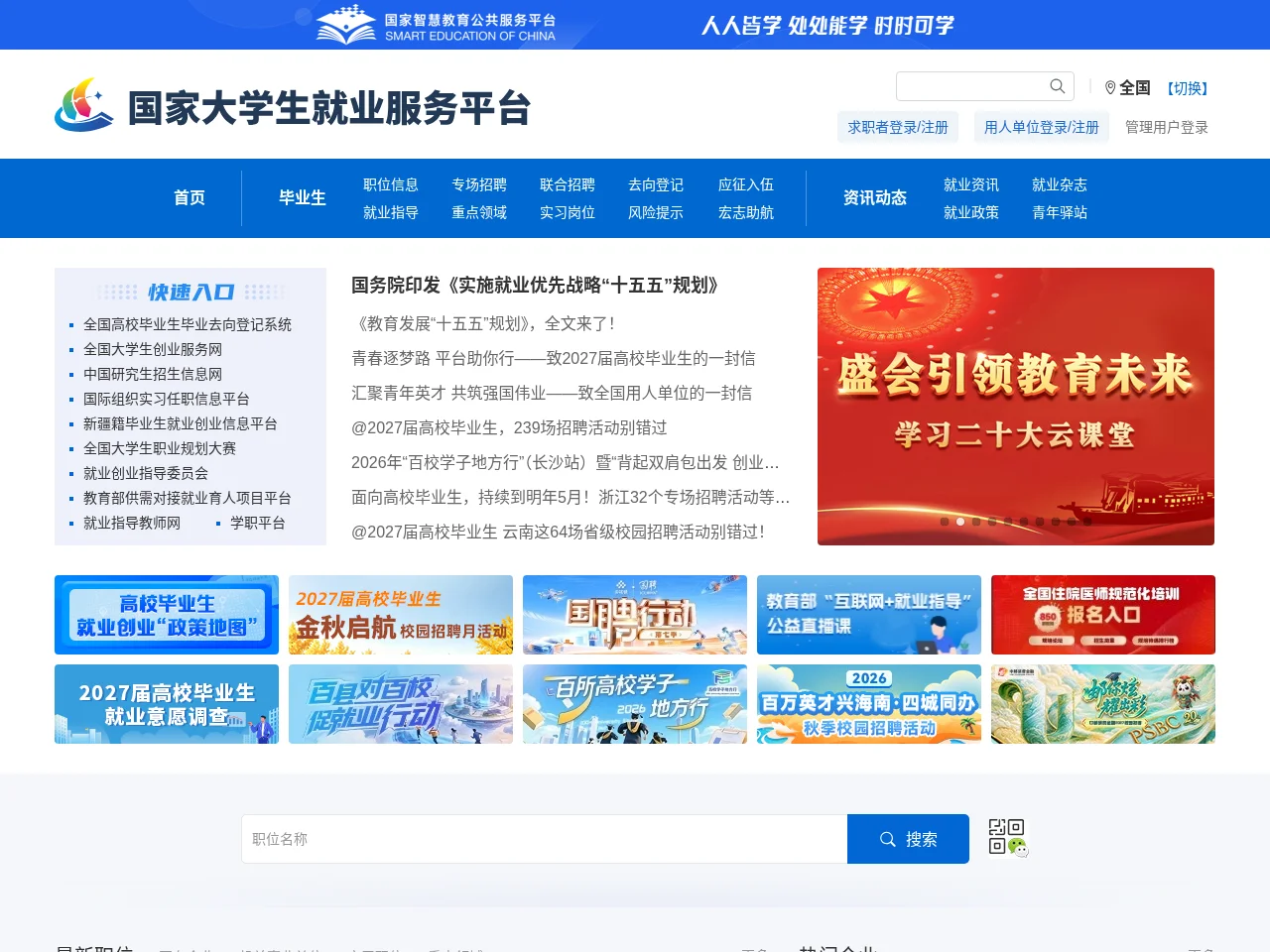Click the location pin icon beside 全国
This screenshot has height=952, width=1270.
tap(1110, 88)
